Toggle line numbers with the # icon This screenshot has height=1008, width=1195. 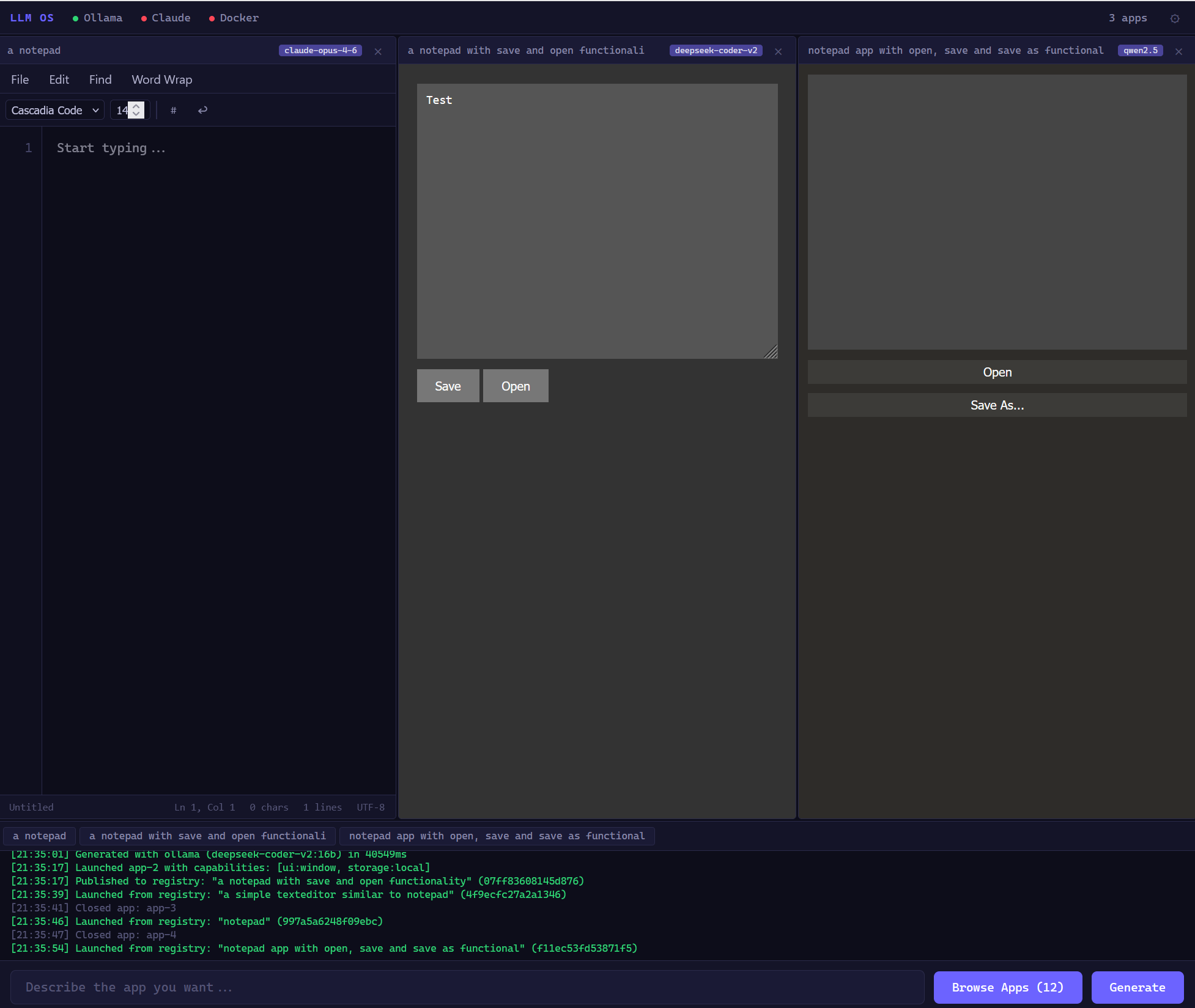point(174,110)
